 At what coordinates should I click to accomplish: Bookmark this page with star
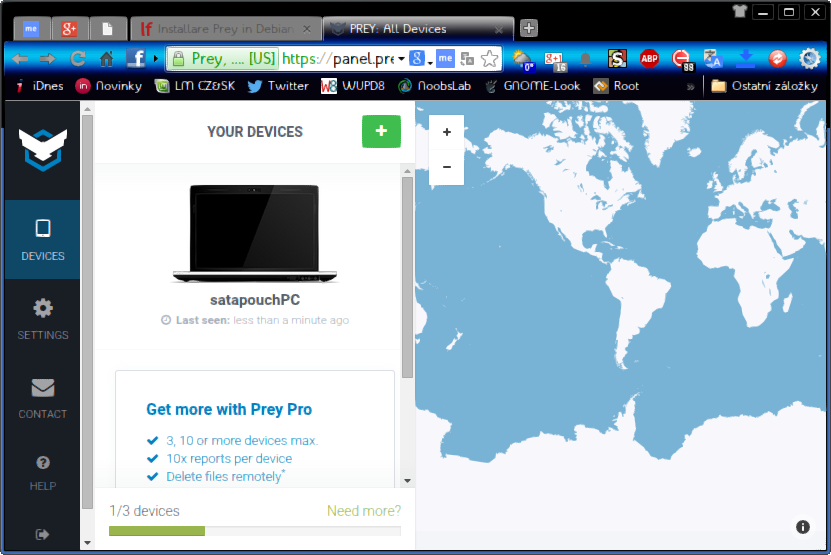(490, 59)
